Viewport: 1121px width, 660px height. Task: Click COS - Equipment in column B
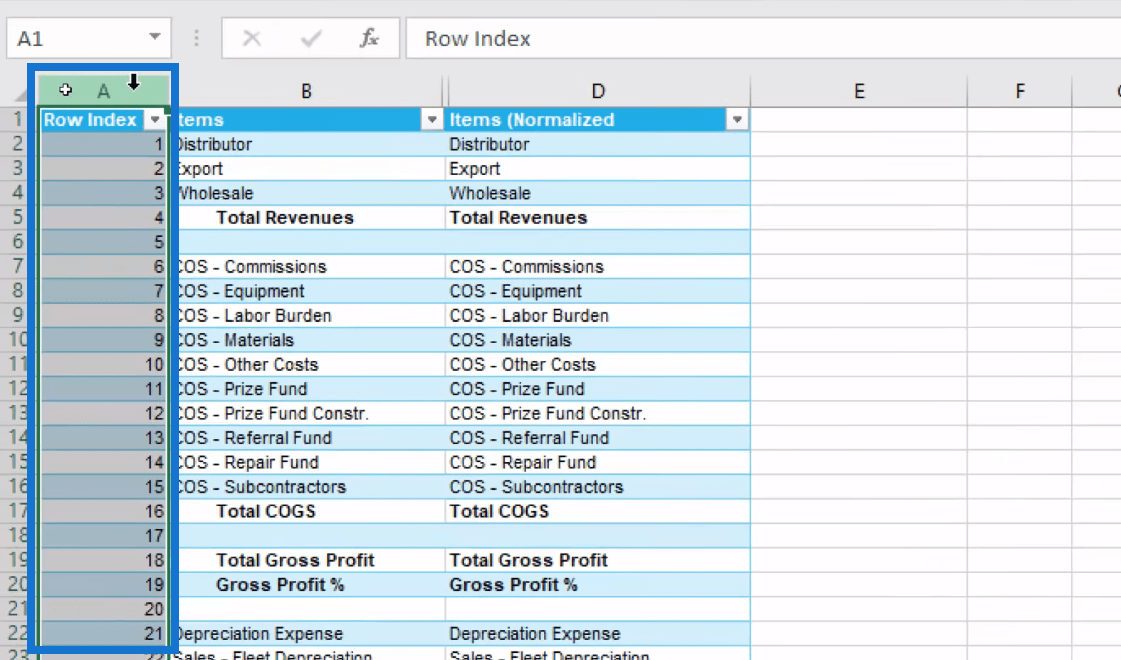307,291
